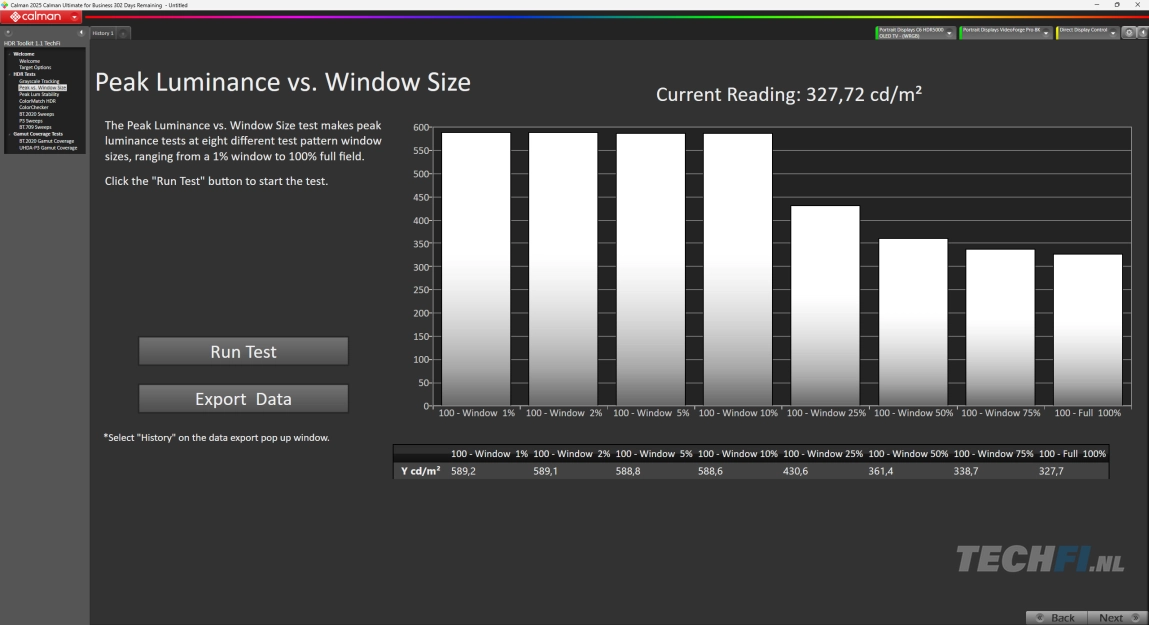Collapse the left workflow sidebar with arrow icon
Screen dimensions: 1149x625
(x=81, y=33)
